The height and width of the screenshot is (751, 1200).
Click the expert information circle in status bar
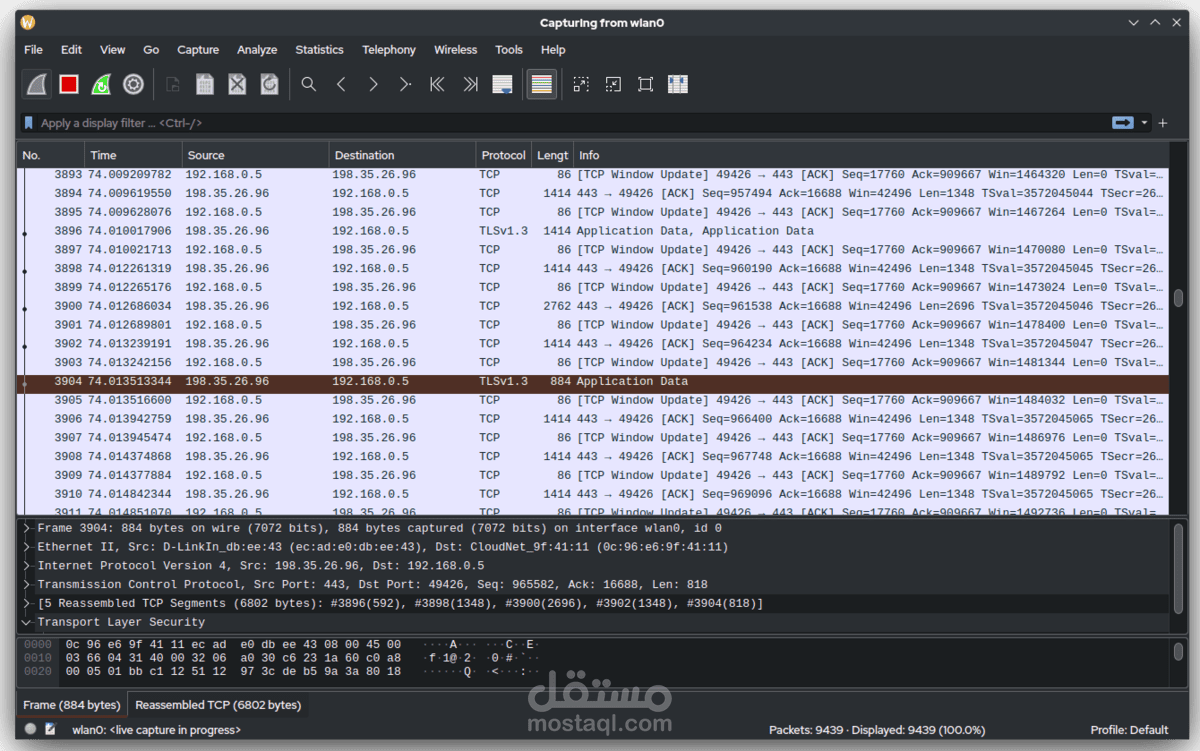(31, 730)
